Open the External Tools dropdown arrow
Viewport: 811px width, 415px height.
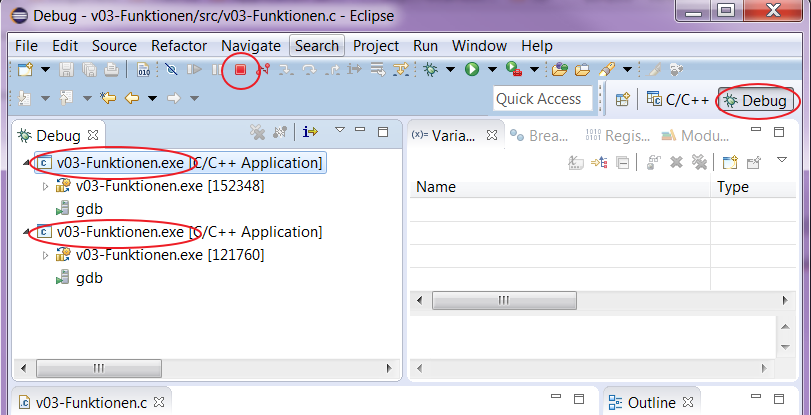534,69
